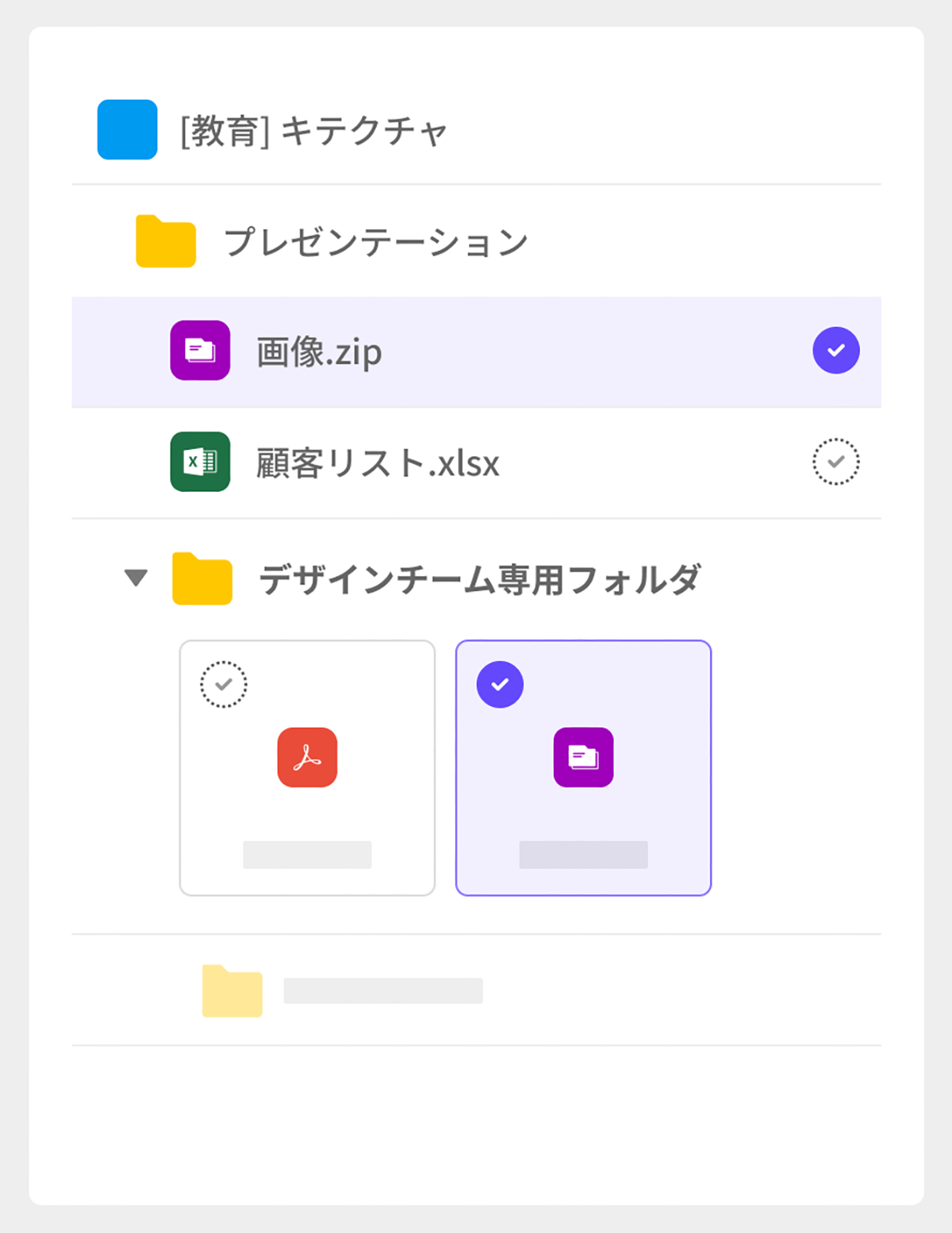
Task: Click the placeholder name bar beside faded folder
Action: pos(383,991)
